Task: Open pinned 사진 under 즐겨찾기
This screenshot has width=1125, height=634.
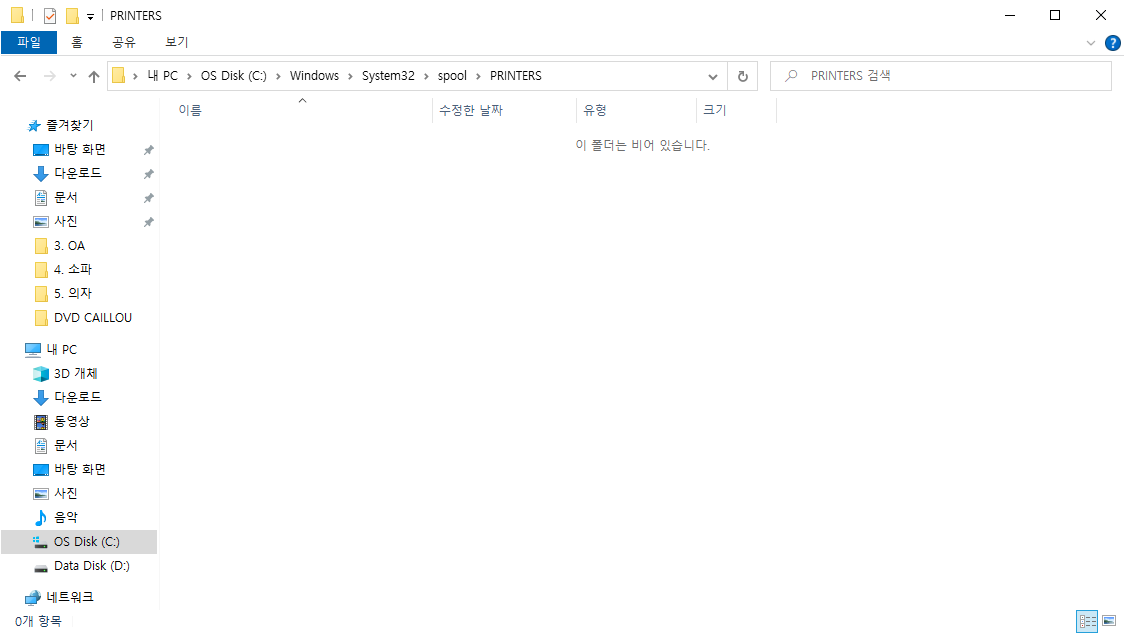Action: (x=65, y=222)
